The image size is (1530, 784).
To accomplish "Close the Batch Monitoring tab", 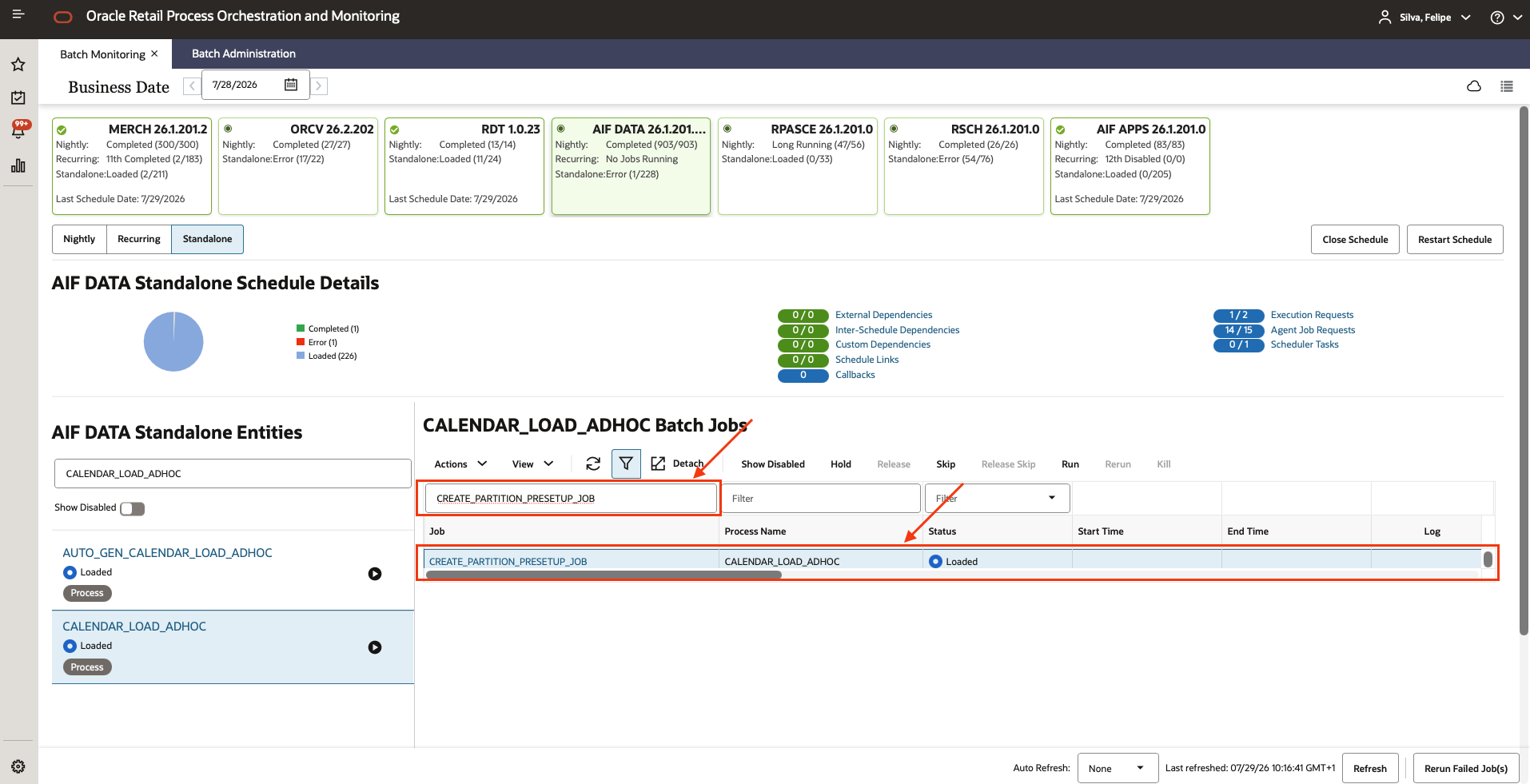I will pos(154,54).
